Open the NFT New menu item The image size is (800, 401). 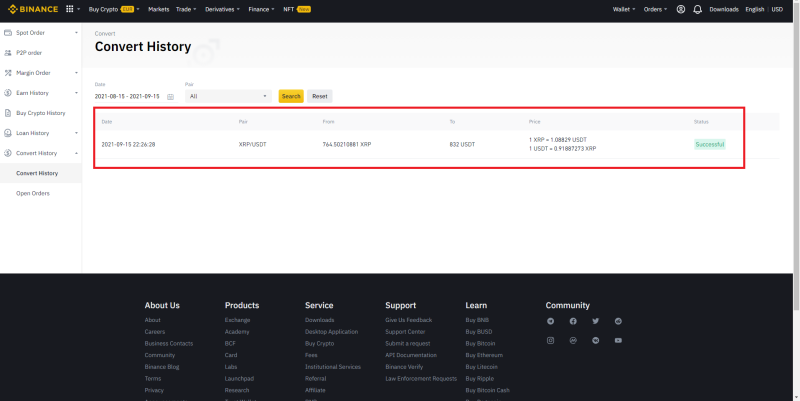pos(297,9)
